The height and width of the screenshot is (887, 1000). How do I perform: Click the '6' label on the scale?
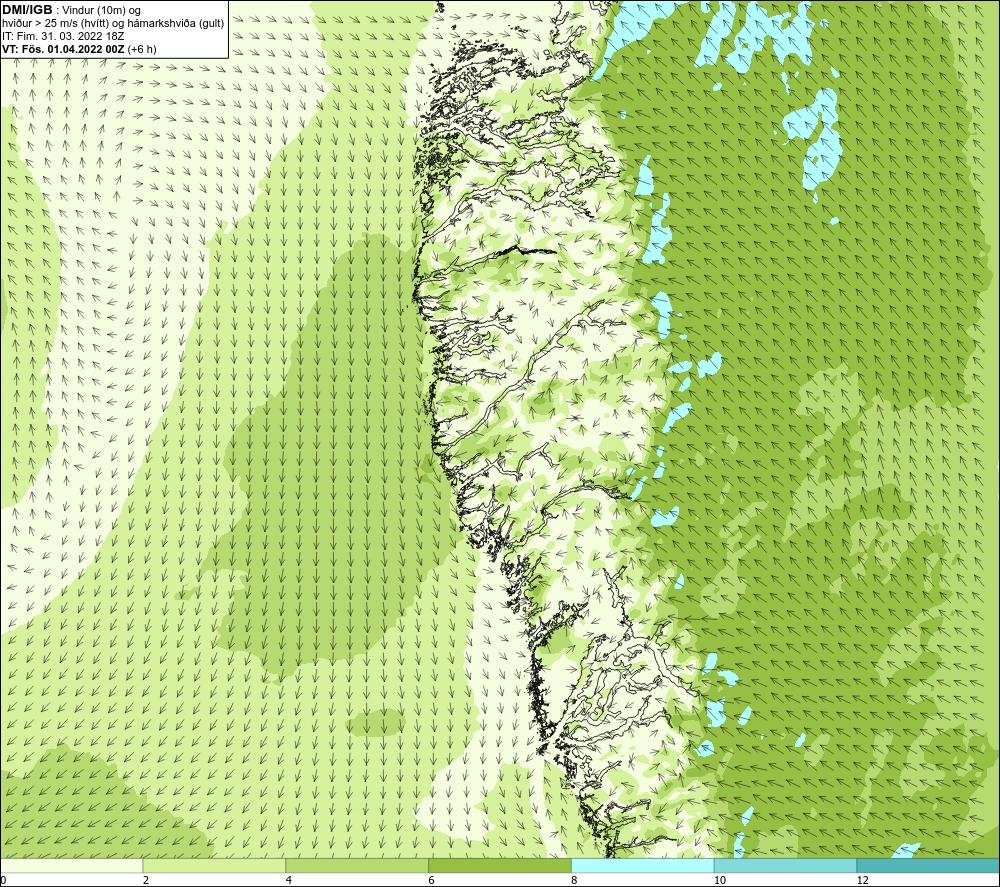pos(432,880)
